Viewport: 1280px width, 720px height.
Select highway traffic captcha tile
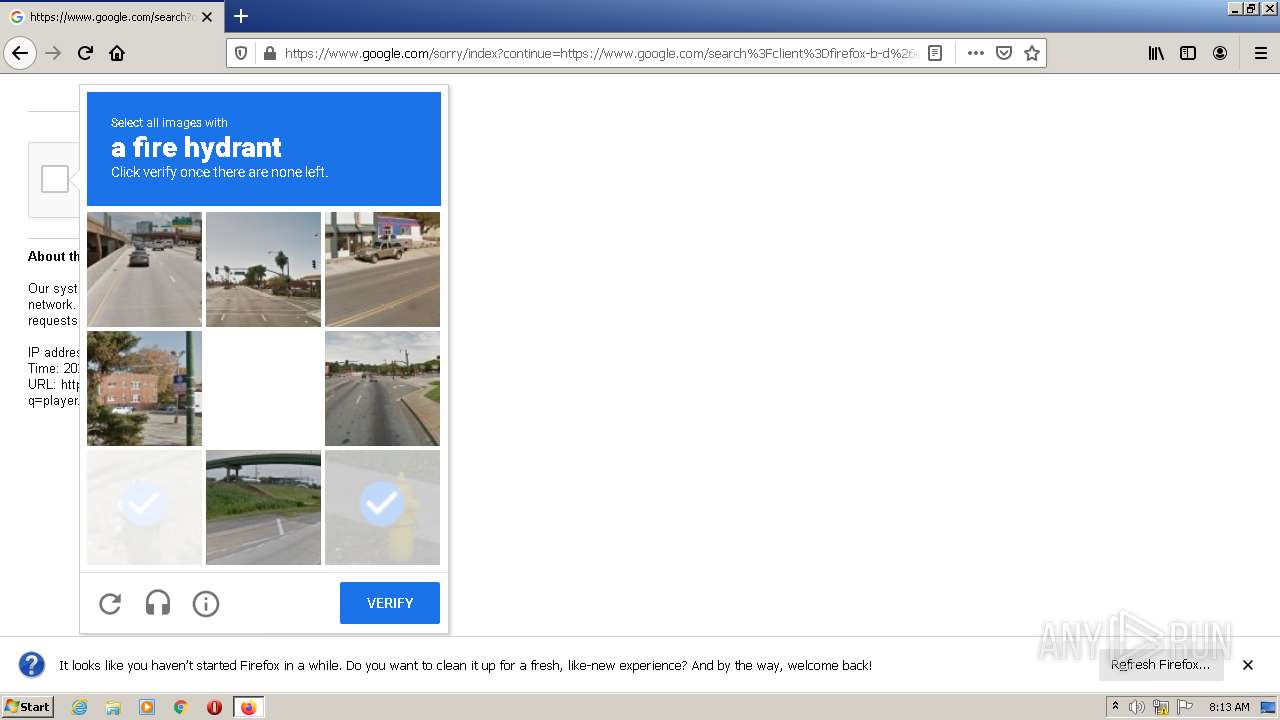[144, 269]
